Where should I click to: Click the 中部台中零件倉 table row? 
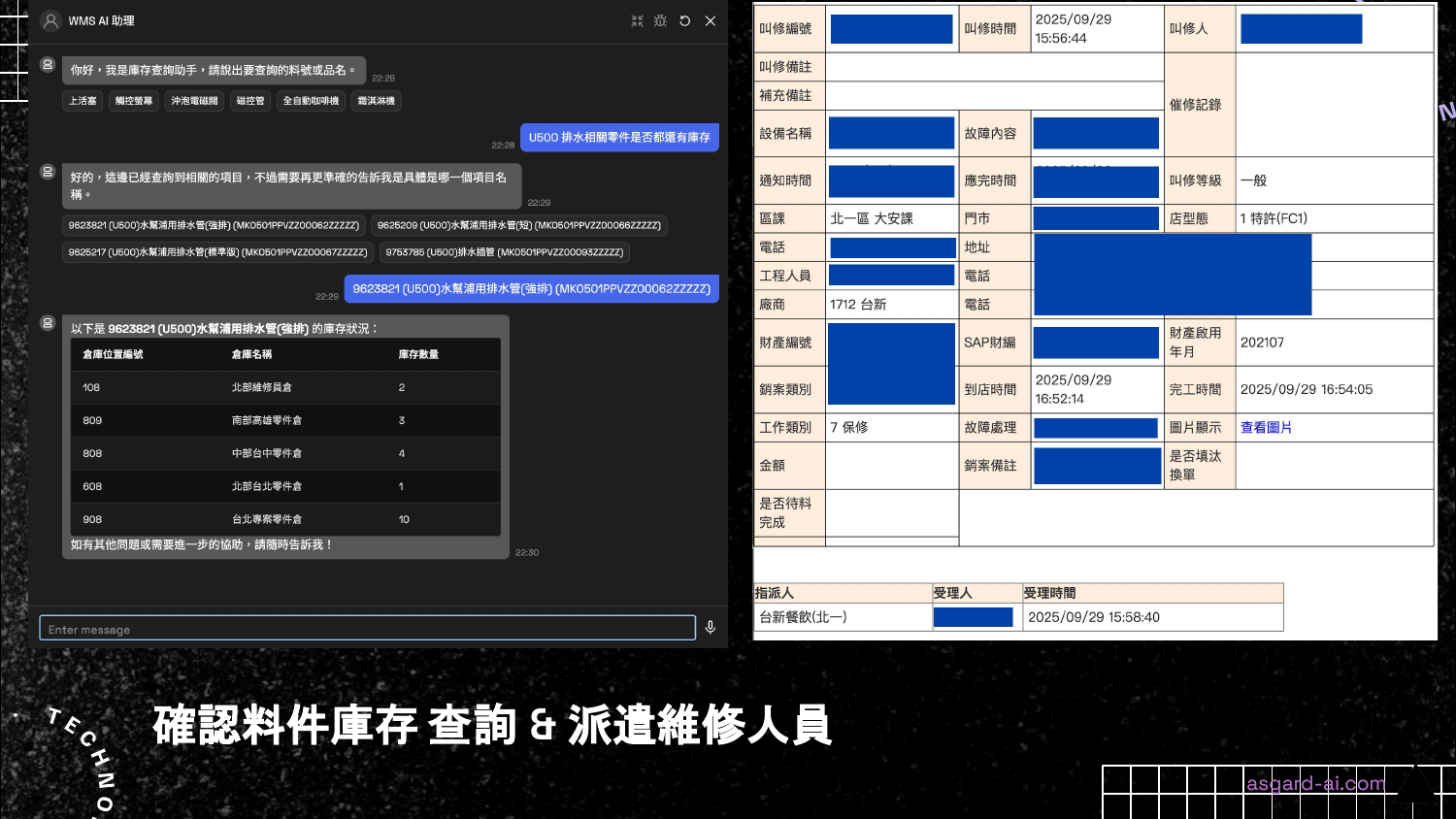click(x=286, y=453)
